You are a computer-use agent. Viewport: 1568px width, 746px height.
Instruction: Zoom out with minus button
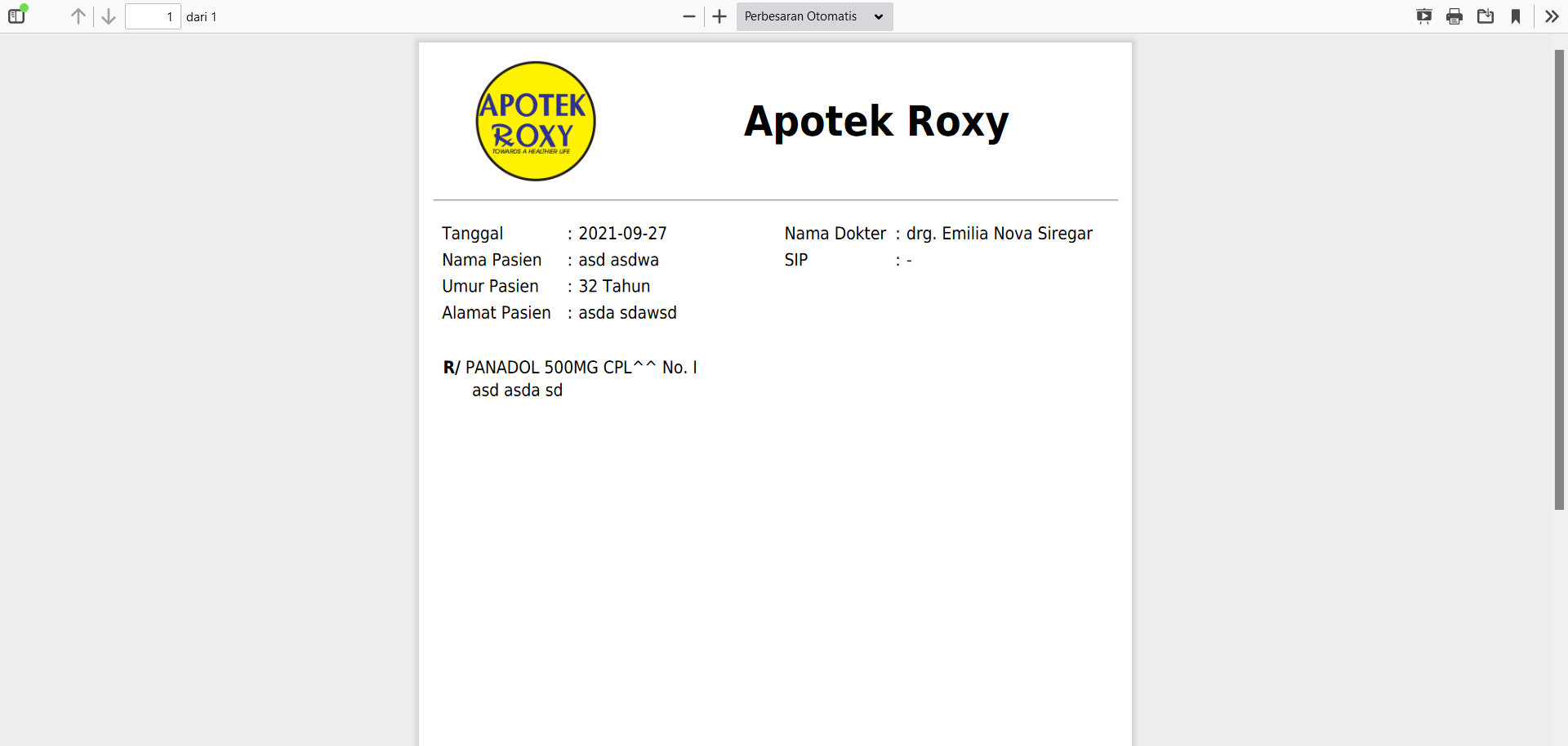[689, 16]
